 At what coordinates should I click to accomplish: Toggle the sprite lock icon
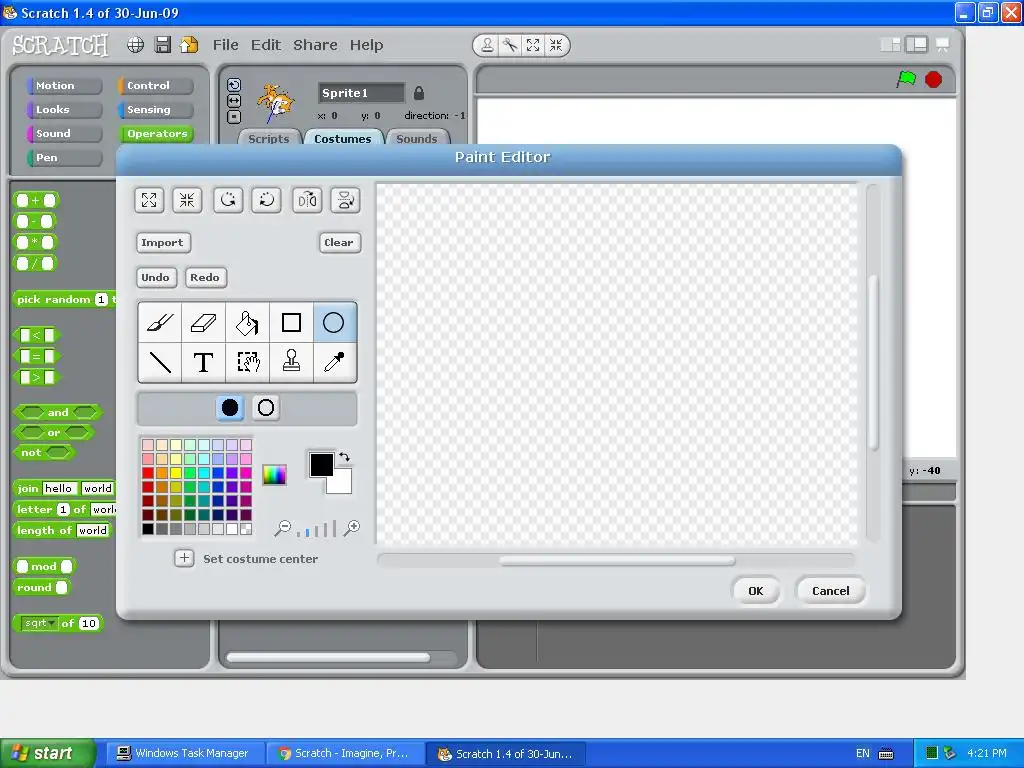[419, 93]
